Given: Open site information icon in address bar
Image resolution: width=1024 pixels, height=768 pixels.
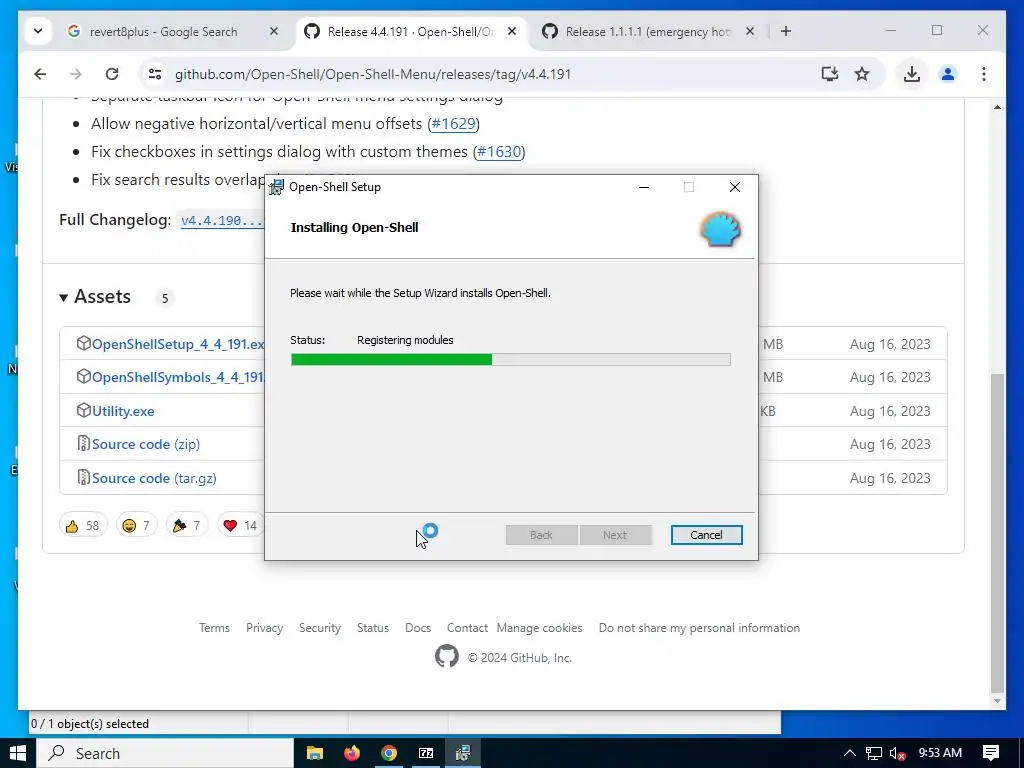Looking at the screenshot, I should (x=155, y=74).
